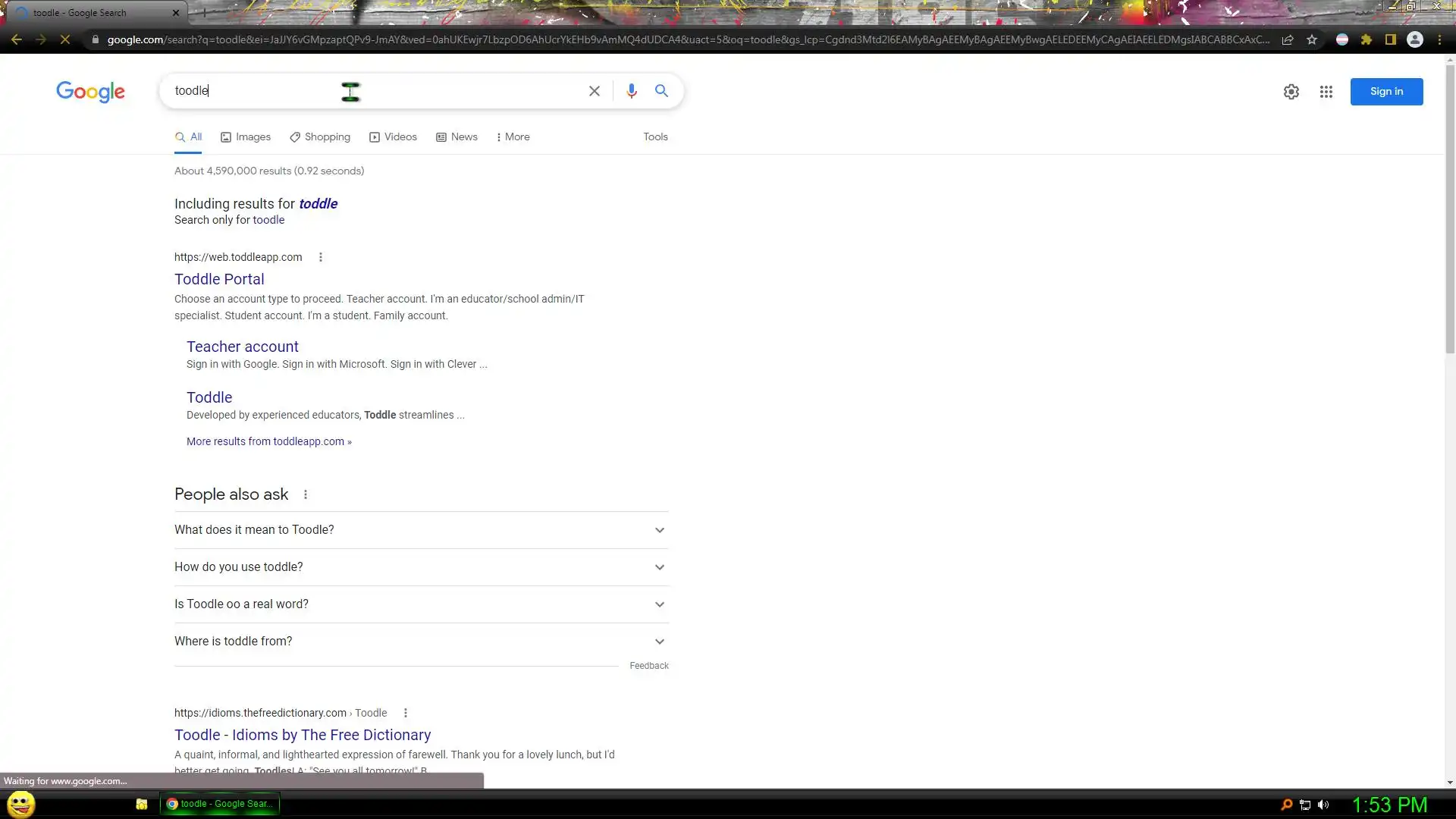Image resolution: width=1456 pixels, height=819 pixels.
Task: Expand 'Where is toddle from?' question
Action: point(421,642)
